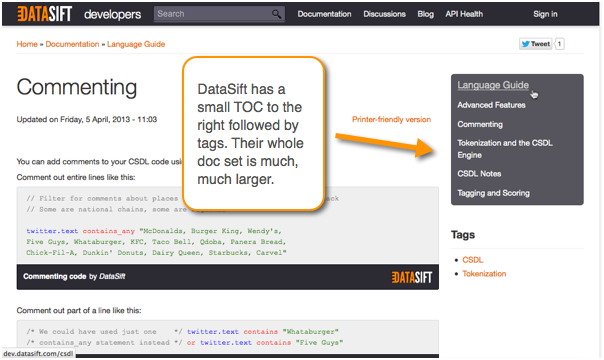Open Tagging and Scoring in sidebar

(493, 193)
